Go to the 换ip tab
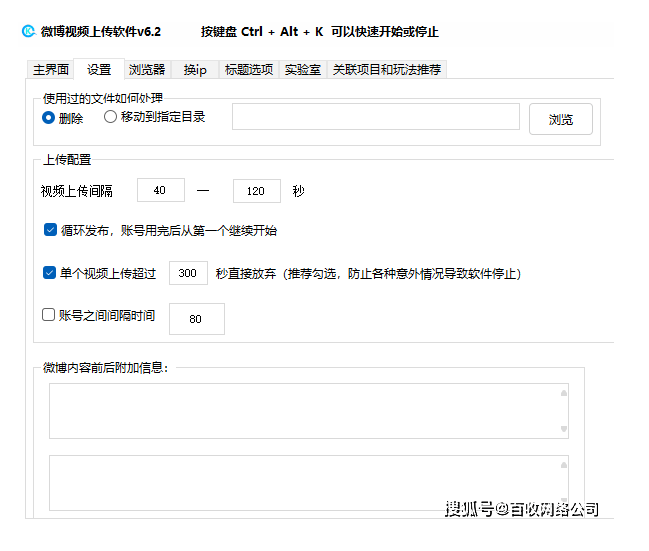This screenshot has width=649, height=551. coord(195,69)
